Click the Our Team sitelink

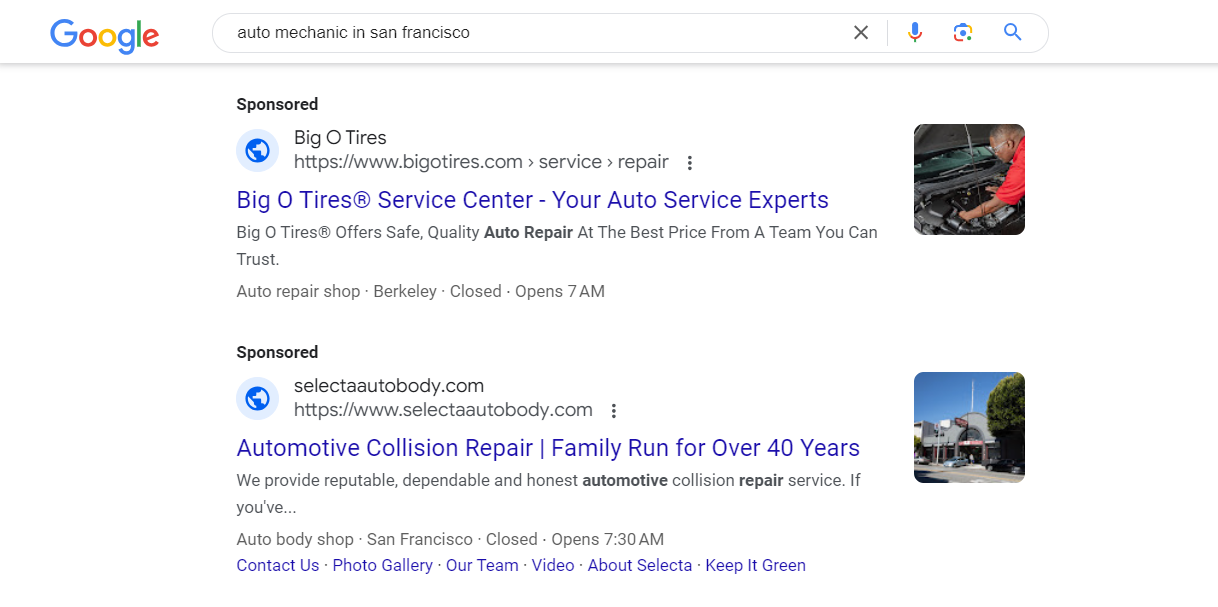click(x=482, y=565)
